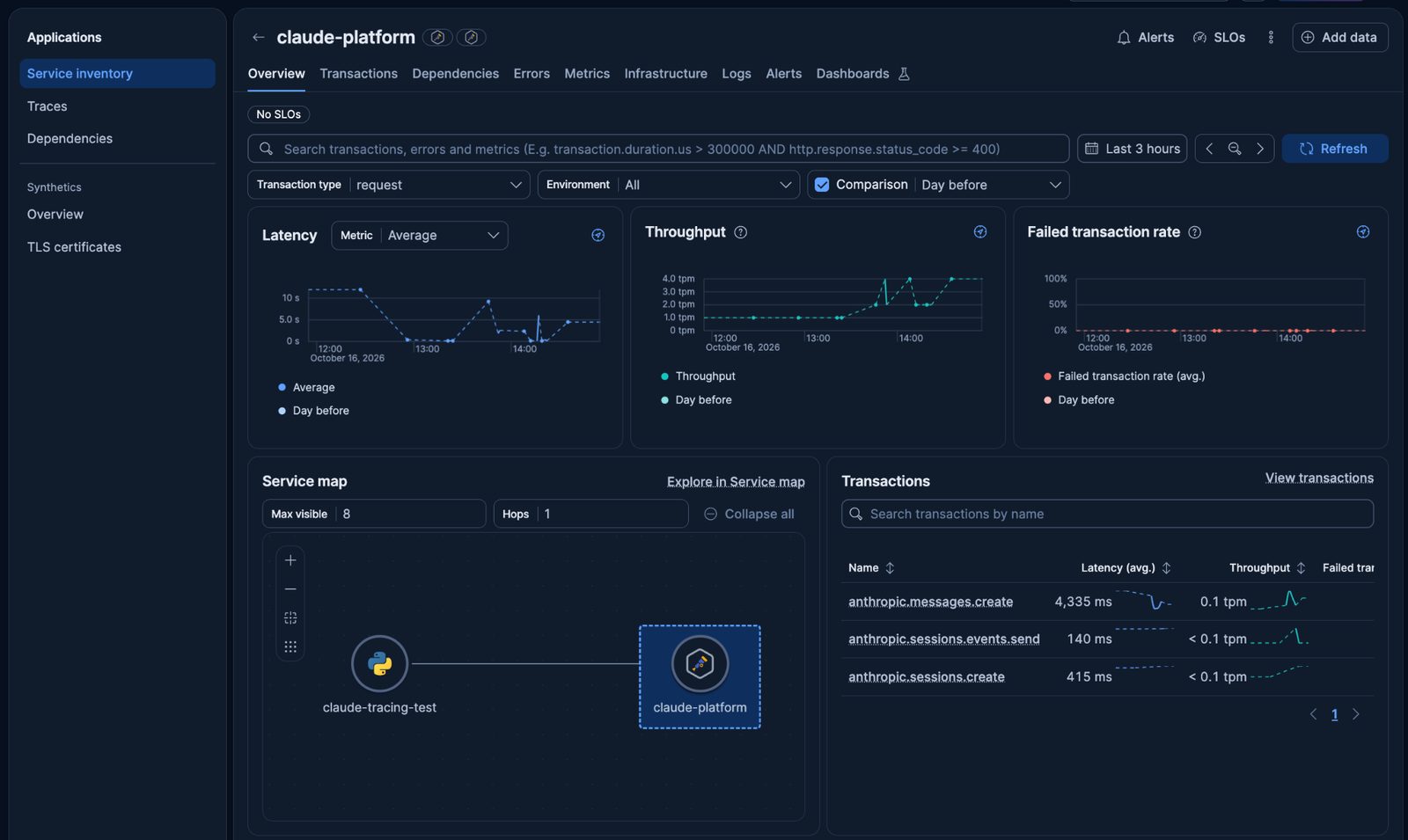Zoom out the time range magnifier

1235,149
